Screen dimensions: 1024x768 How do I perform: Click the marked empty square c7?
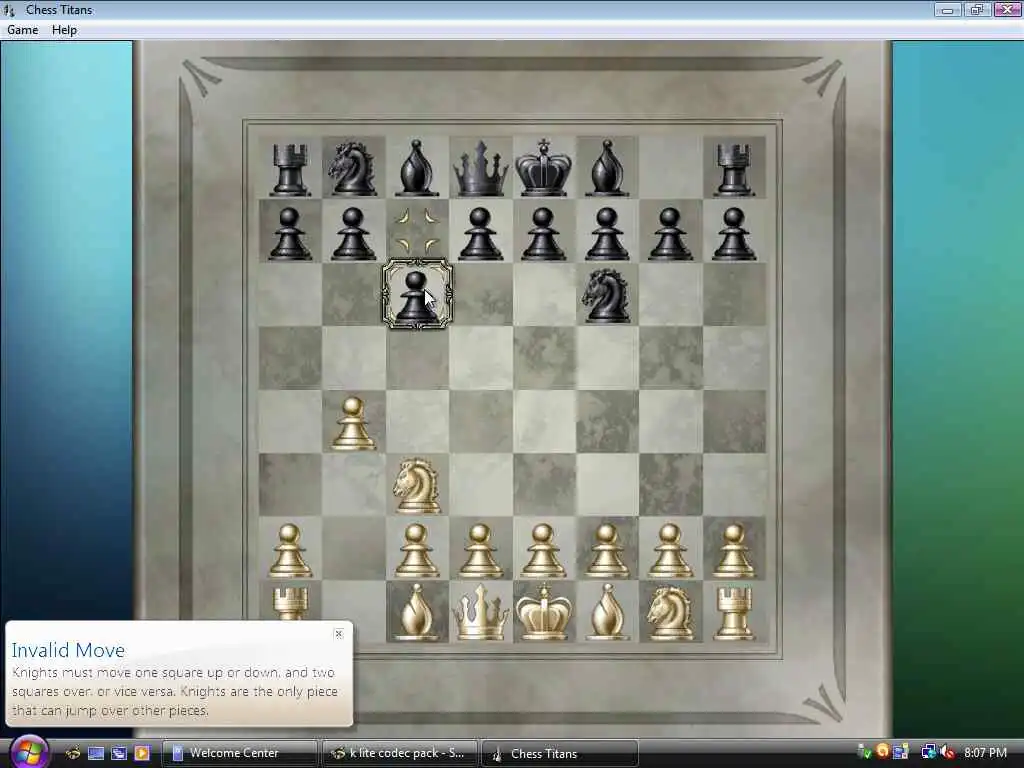417,231
